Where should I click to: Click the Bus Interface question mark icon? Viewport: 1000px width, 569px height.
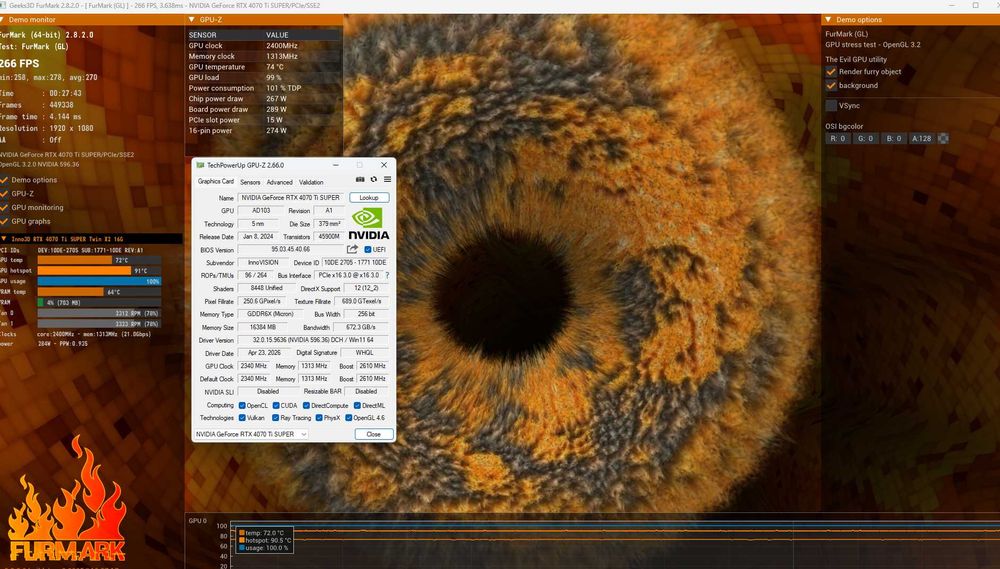click(x=387, y=276)
